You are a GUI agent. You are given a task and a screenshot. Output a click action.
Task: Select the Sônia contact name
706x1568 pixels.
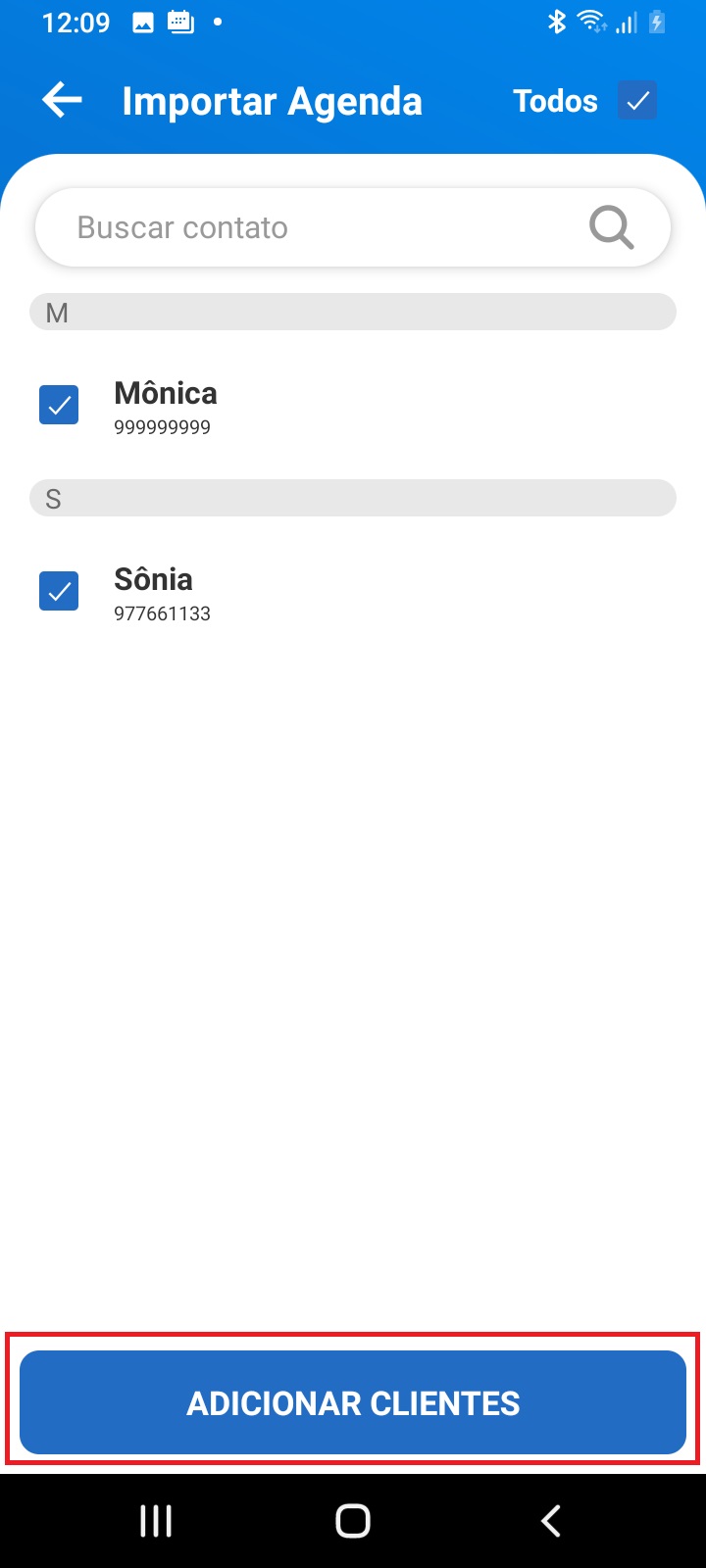click(153, 579)
